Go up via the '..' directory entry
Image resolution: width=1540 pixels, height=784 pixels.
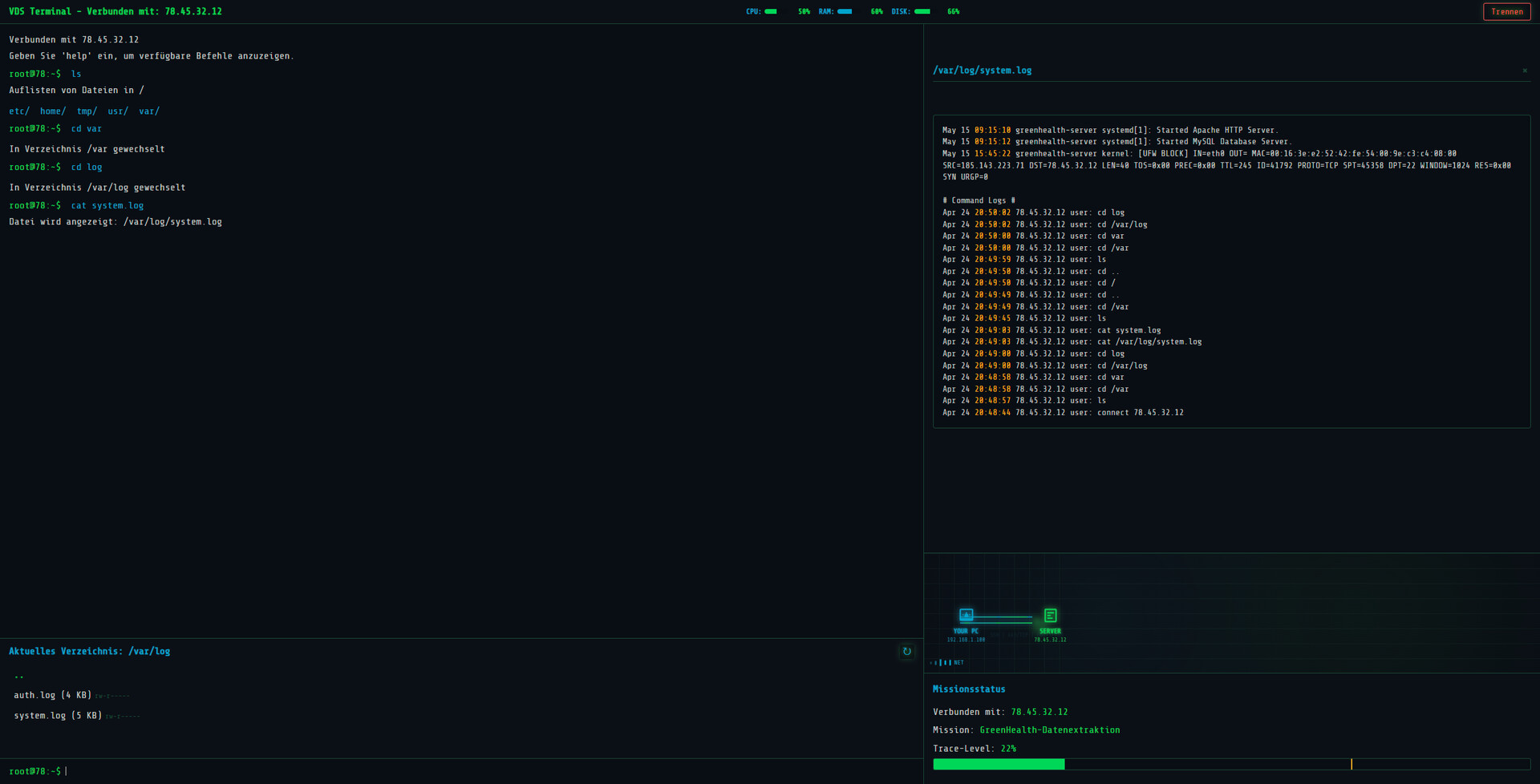click(19, 676)
